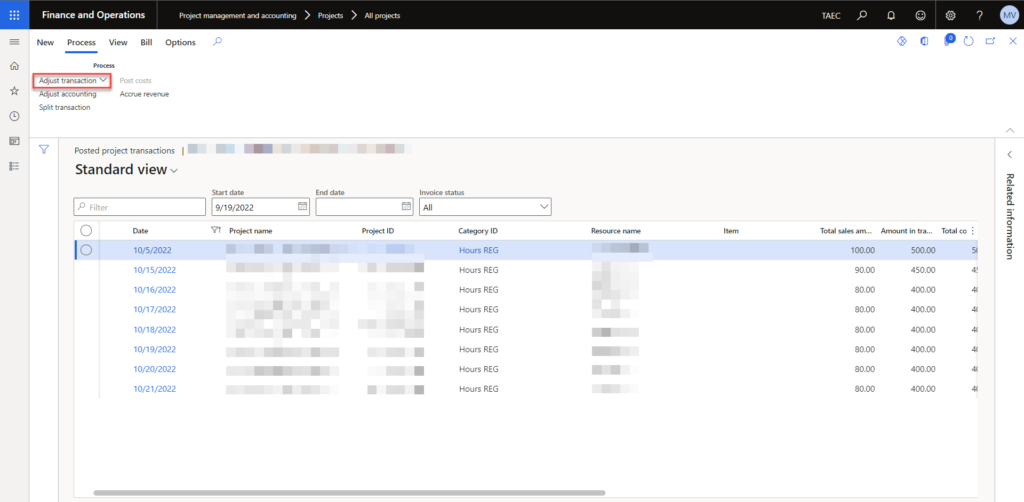1024x502 pixels.
Task: Switch to the Bill tab
Action: click(x=146, y=42)
